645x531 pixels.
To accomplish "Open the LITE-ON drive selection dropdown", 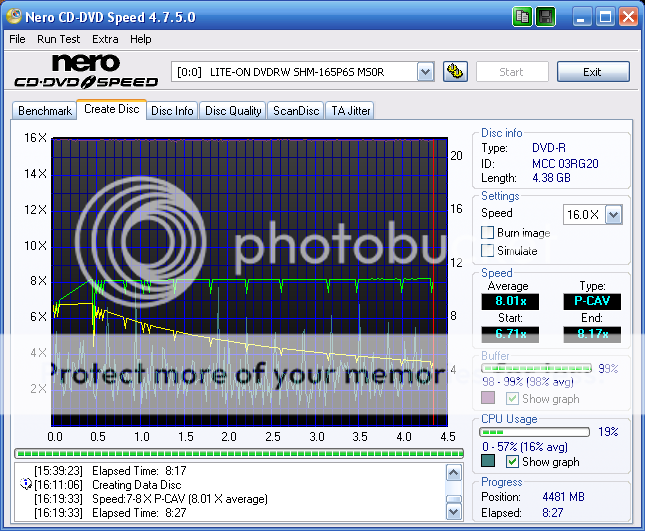I will [424, 72].
